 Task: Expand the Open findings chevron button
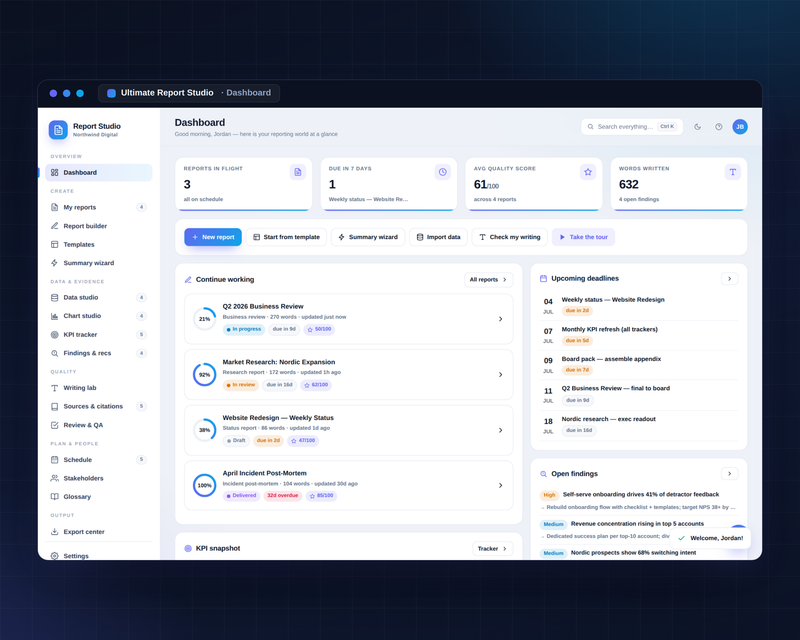(730, 474)
